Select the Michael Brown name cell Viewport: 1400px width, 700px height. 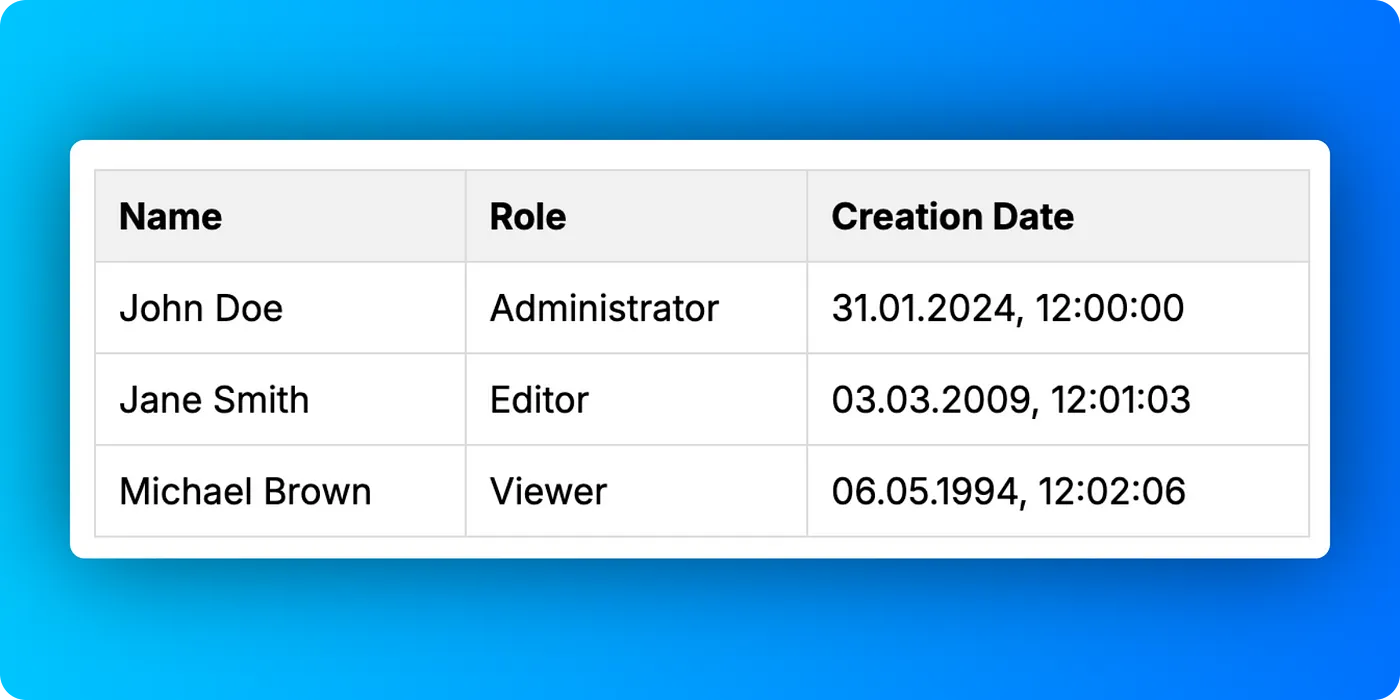245,490
